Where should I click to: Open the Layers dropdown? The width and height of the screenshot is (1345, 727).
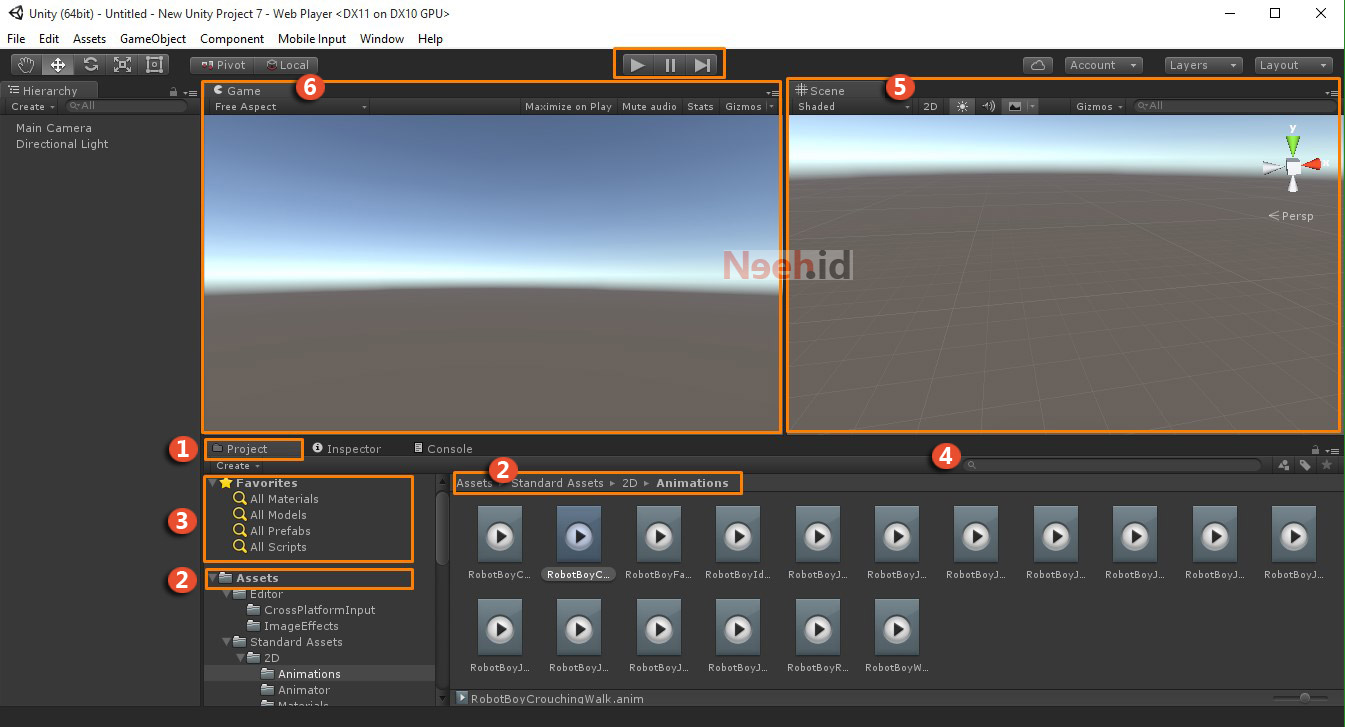(1200, 64)
